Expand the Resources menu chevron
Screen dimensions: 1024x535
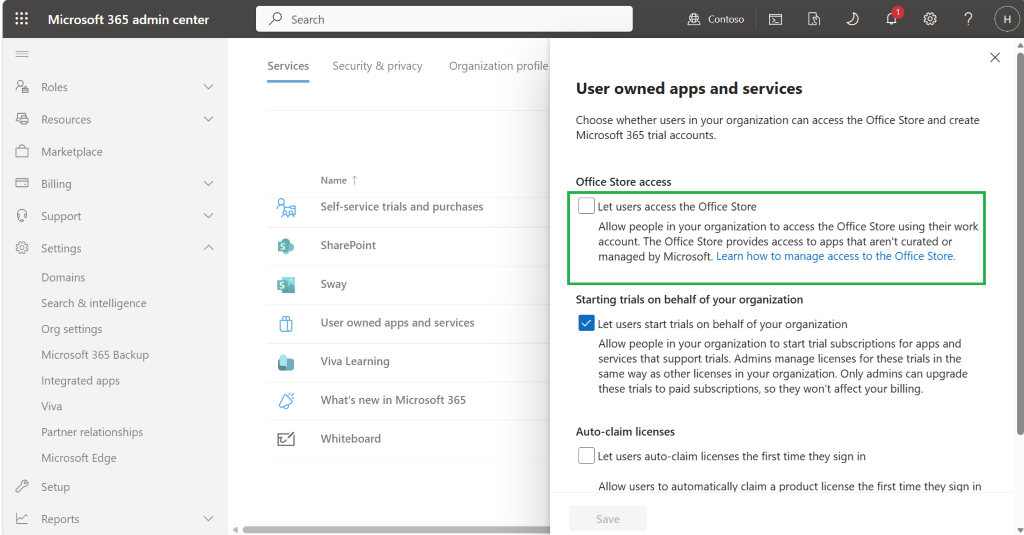click(208, 119)
